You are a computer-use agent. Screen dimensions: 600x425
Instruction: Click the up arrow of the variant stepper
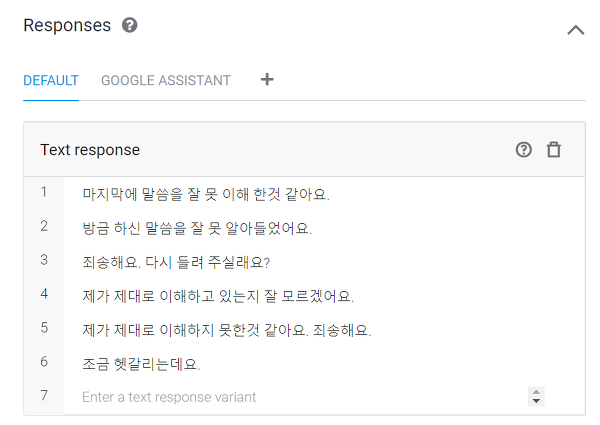pyautogui.click(x=536, y=392)
